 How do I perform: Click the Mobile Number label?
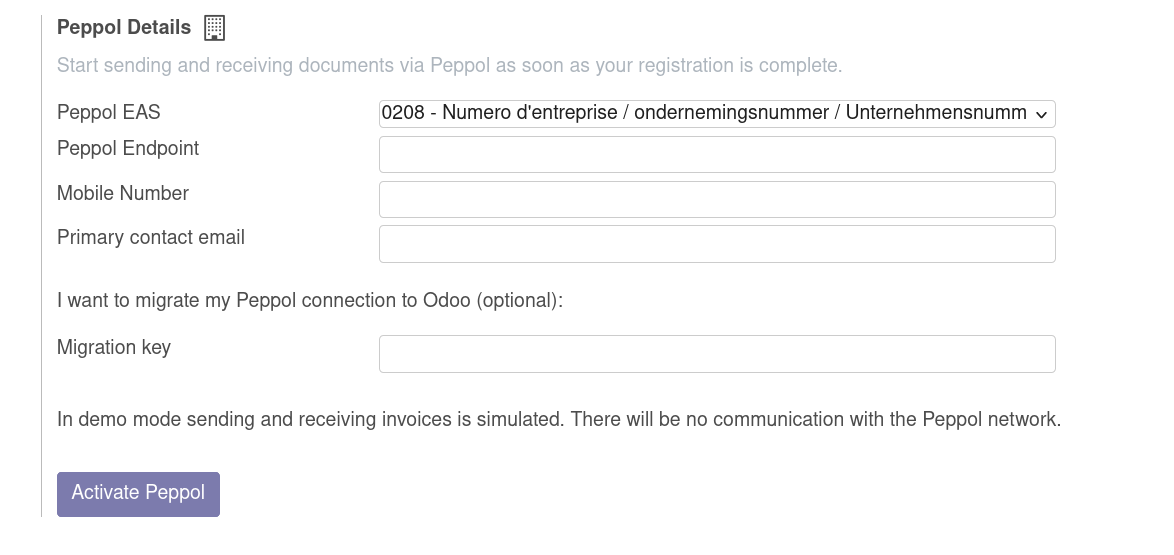click(123, 193)
